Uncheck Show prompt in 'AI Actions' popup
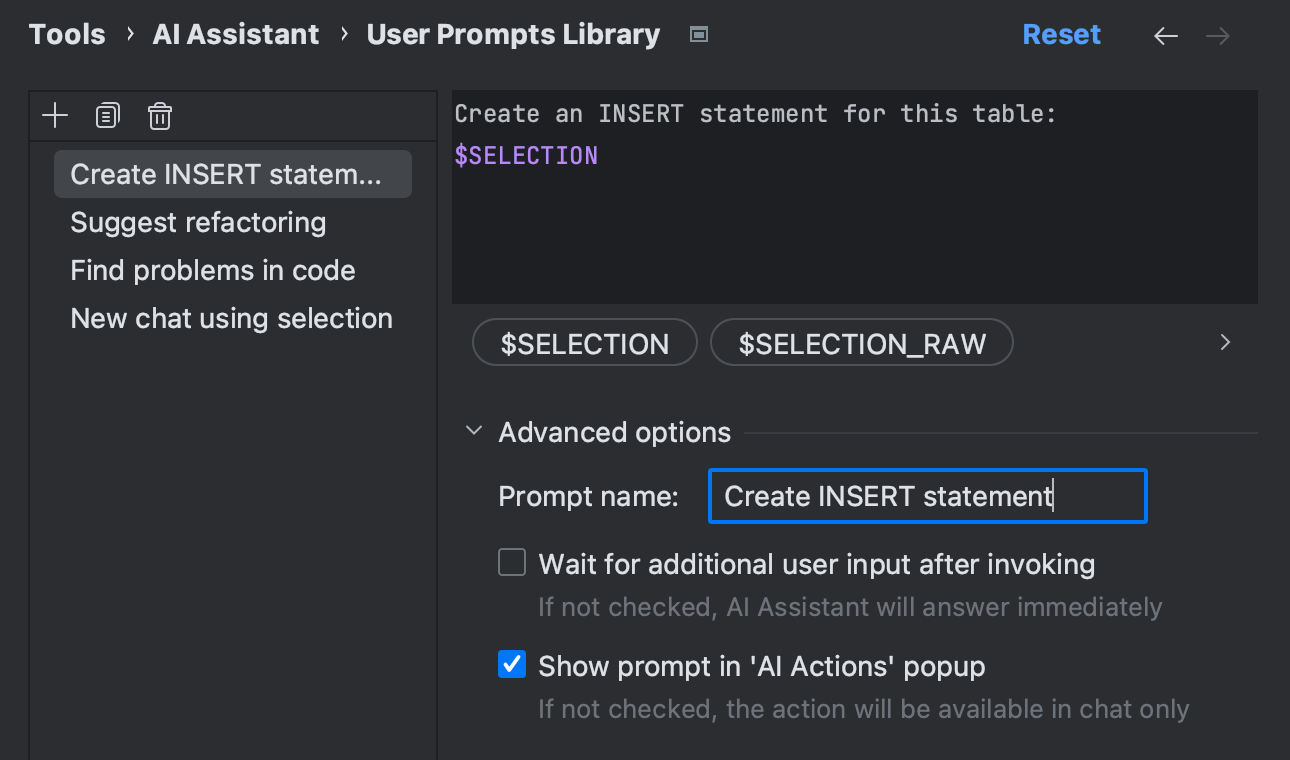This screenshot has width=1290, height=760. (511, 664)
